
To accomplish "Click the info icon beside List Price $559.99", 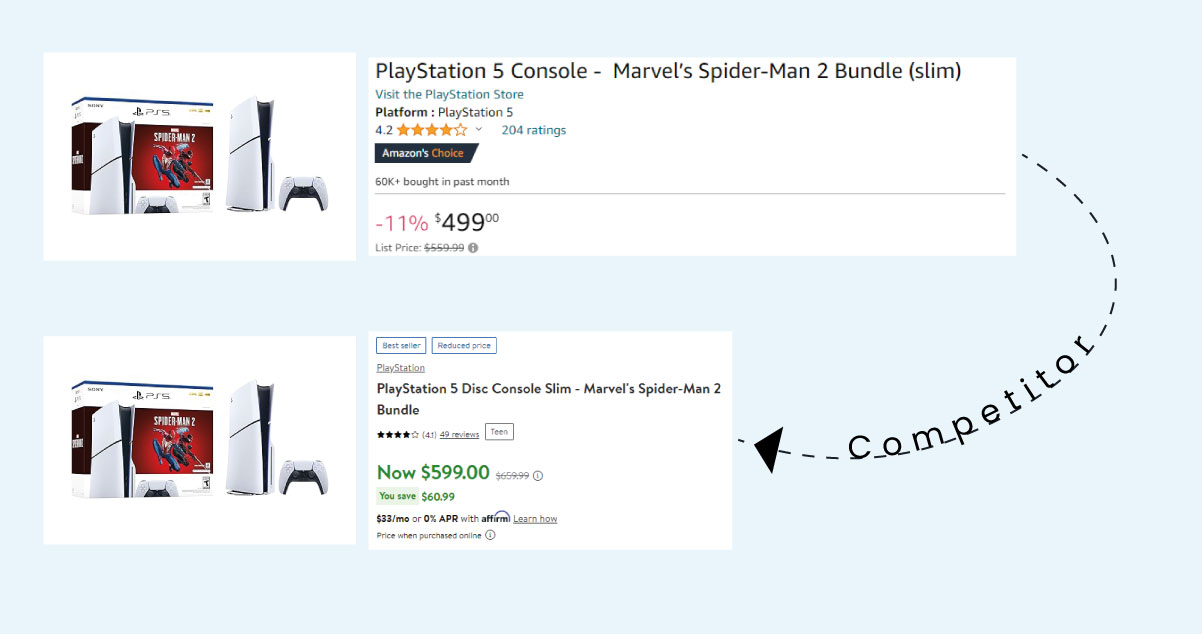I will click(x=473, y=248).
